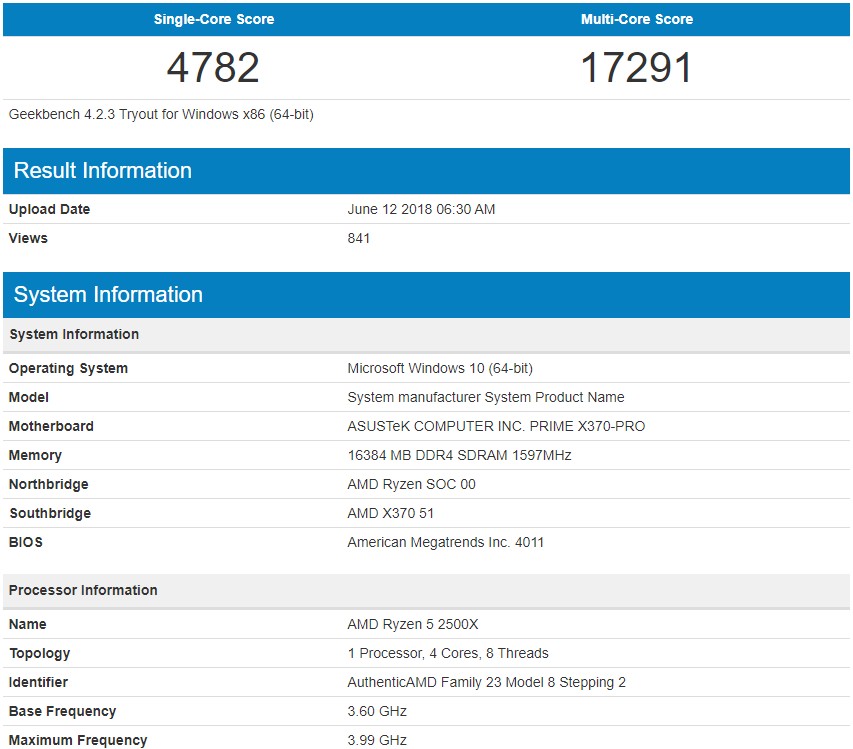Screen dimensions: 853x749
Task: Click the Upload Date label
Action: pyautogui.click(x=49, y=209)
